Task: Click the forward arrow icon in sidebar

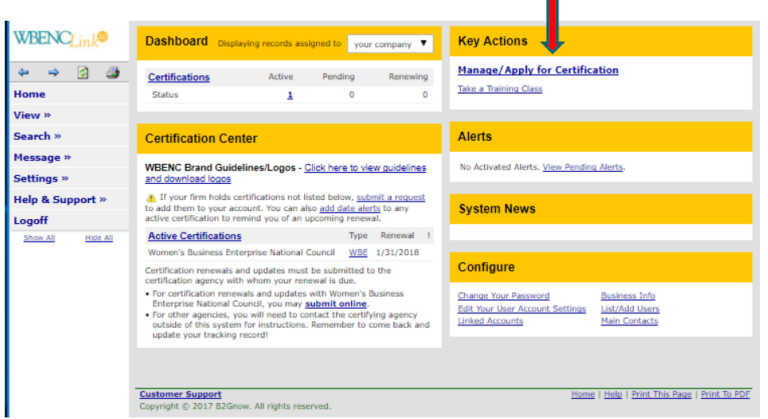Action: pos(54,73)
